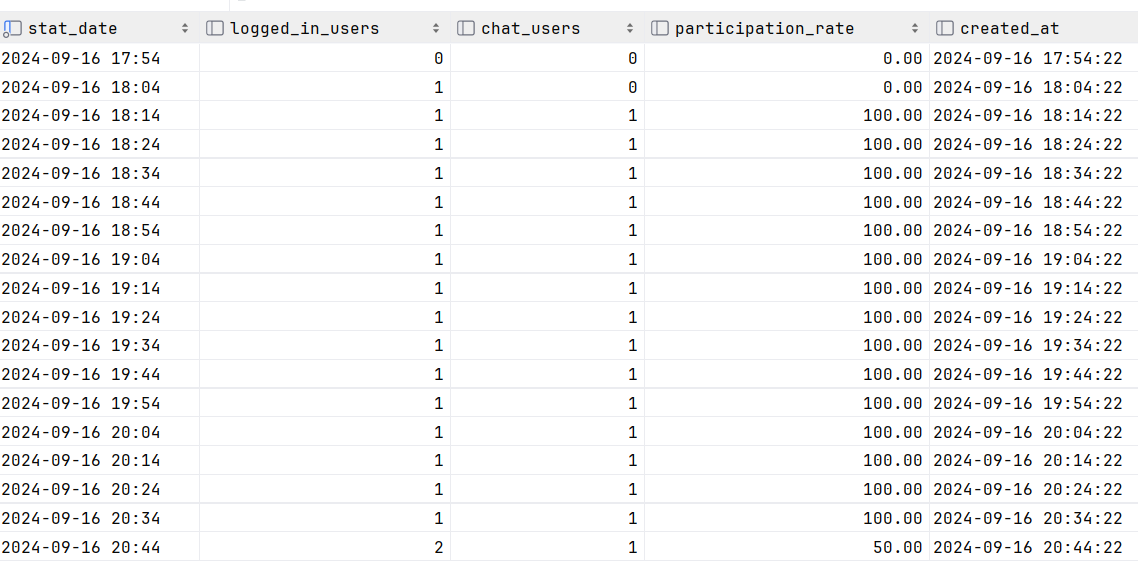Toggle sort arrows on chat_users column
Viewport: 1138px width, 574px height.
(630, 29)
